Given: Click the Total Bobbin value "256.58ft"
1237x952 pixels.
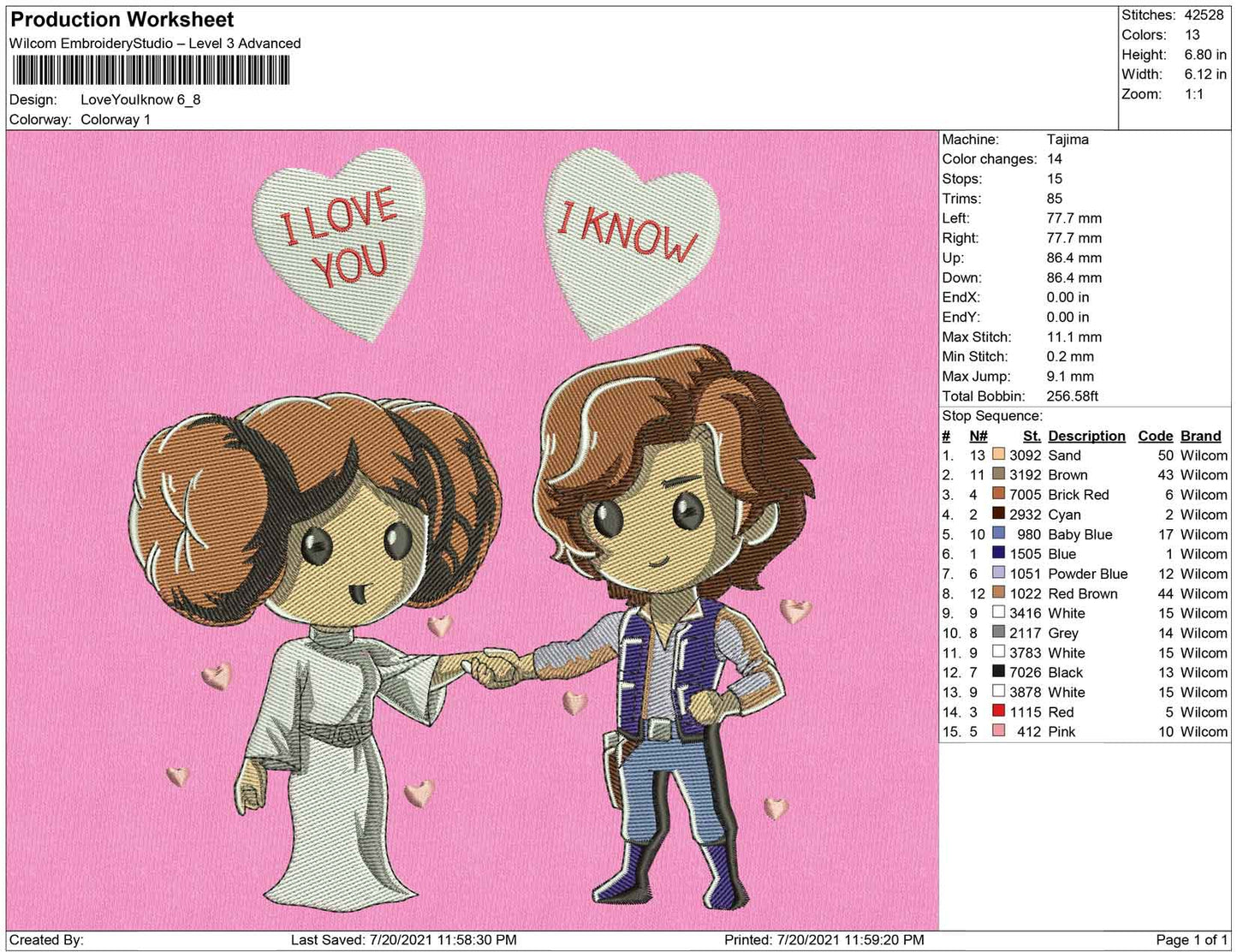Looking at the screenshot, I should click(x=1072, y=396).
